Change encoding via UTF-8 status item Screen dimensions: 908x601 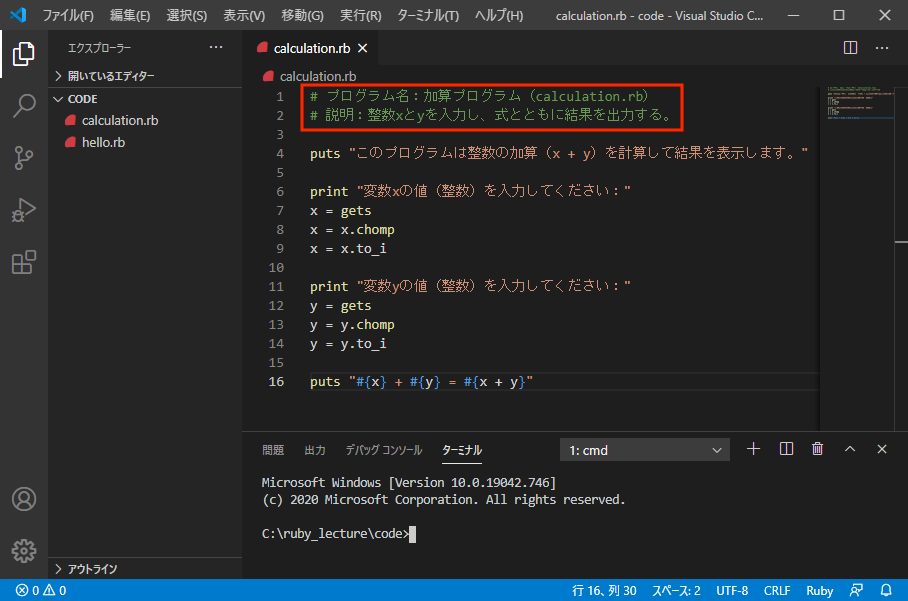[x=732, y=590]
